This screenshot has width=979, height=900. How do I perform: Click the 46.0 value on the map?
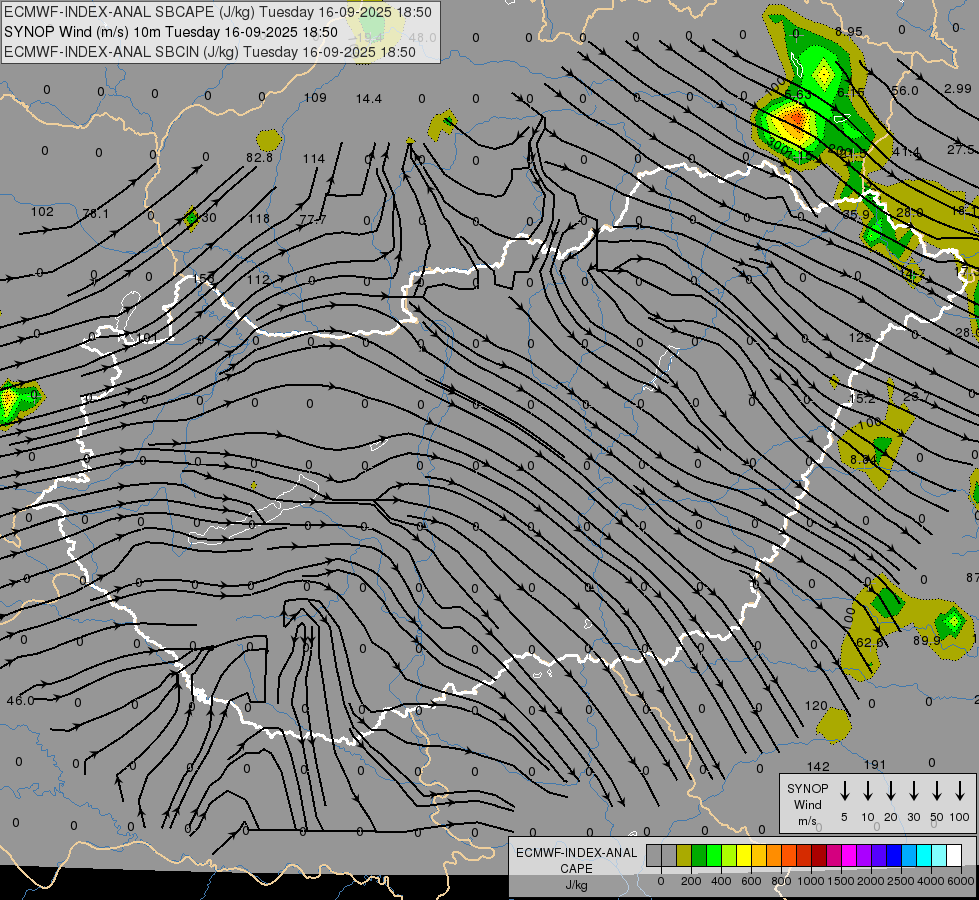click(21, 701)
